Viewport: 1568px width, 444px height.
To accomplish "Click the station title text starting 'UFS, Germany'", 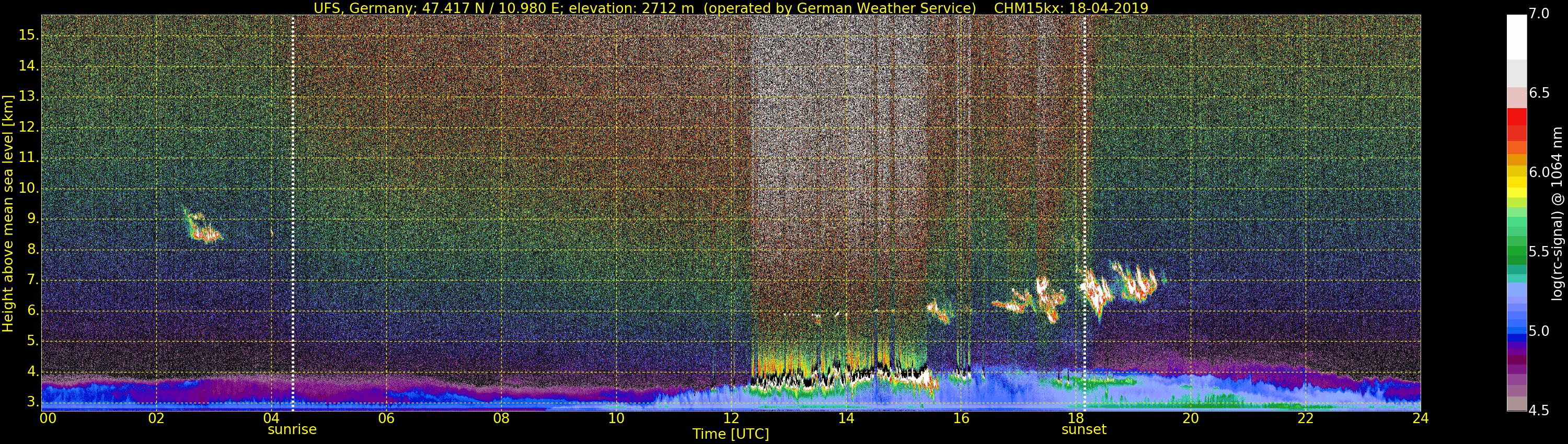I will 645,8.
